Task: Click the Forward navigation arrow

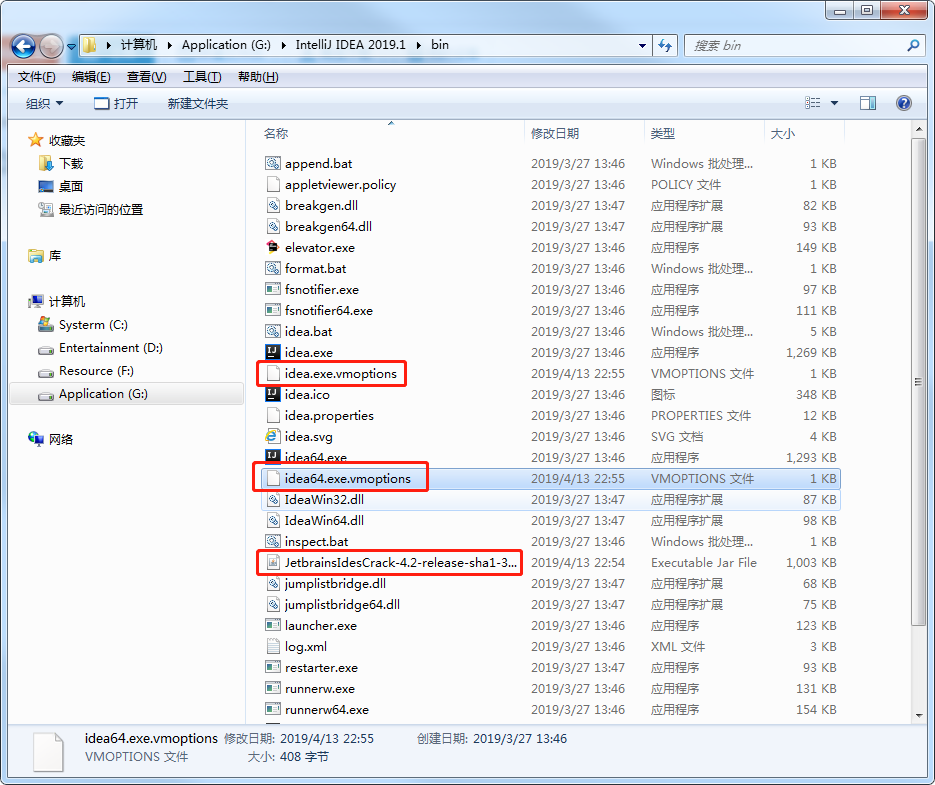Action: [x=51, y=46]
